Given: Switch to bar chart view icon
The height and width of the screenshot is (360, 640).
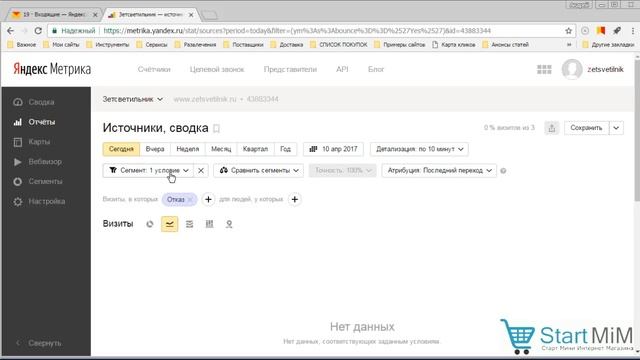Looking at the screenshot, I should tap(209, 224).
